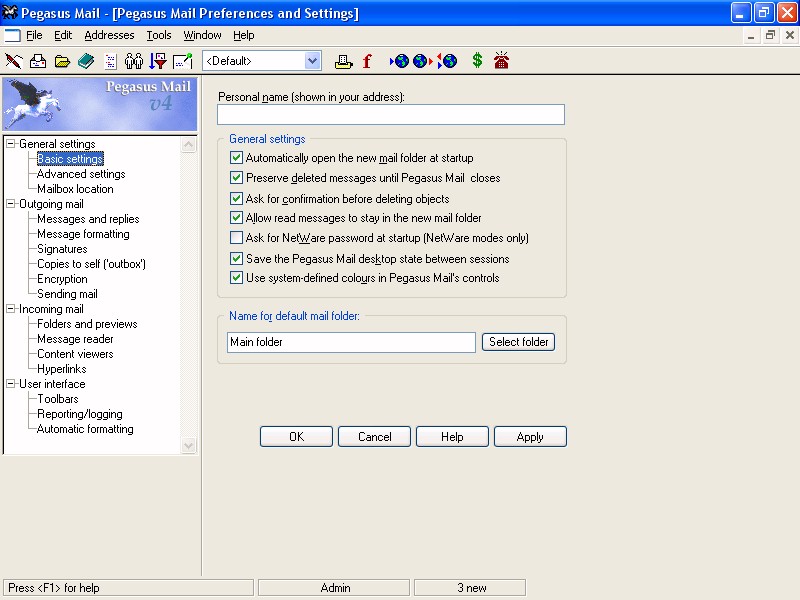
Task: Collapse the Incoming mail tree node
Action: (x=11, y=309)
